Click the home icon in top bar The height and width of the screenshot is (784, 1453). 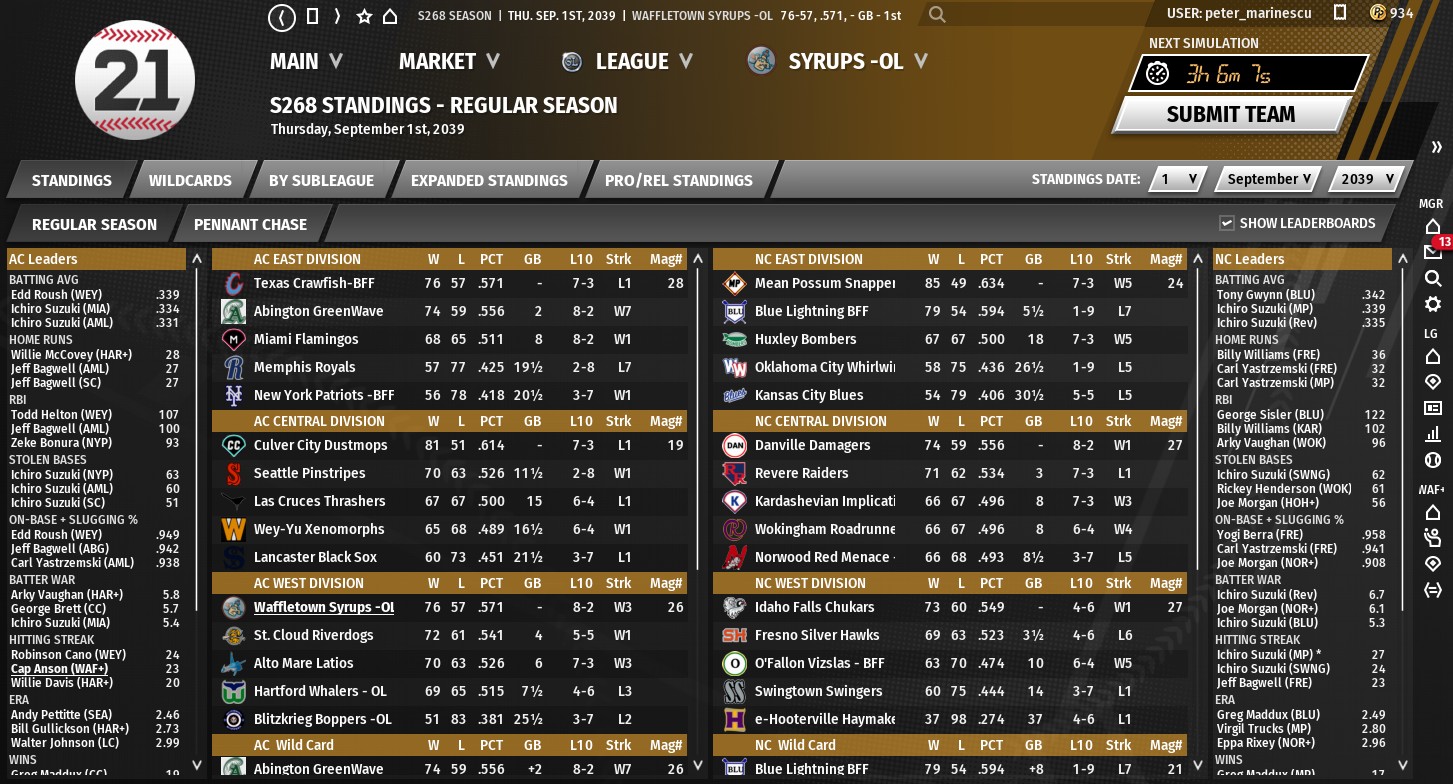point(390,16)
